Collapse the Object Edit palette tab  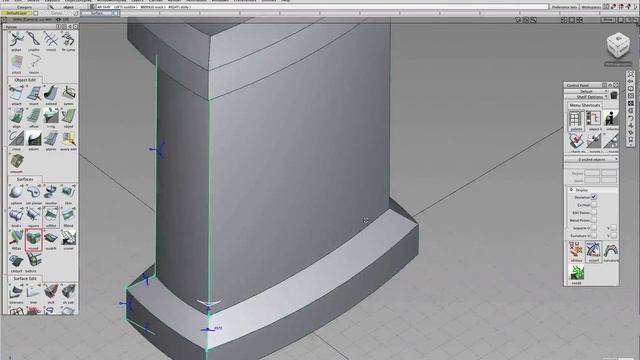(25, 80)
